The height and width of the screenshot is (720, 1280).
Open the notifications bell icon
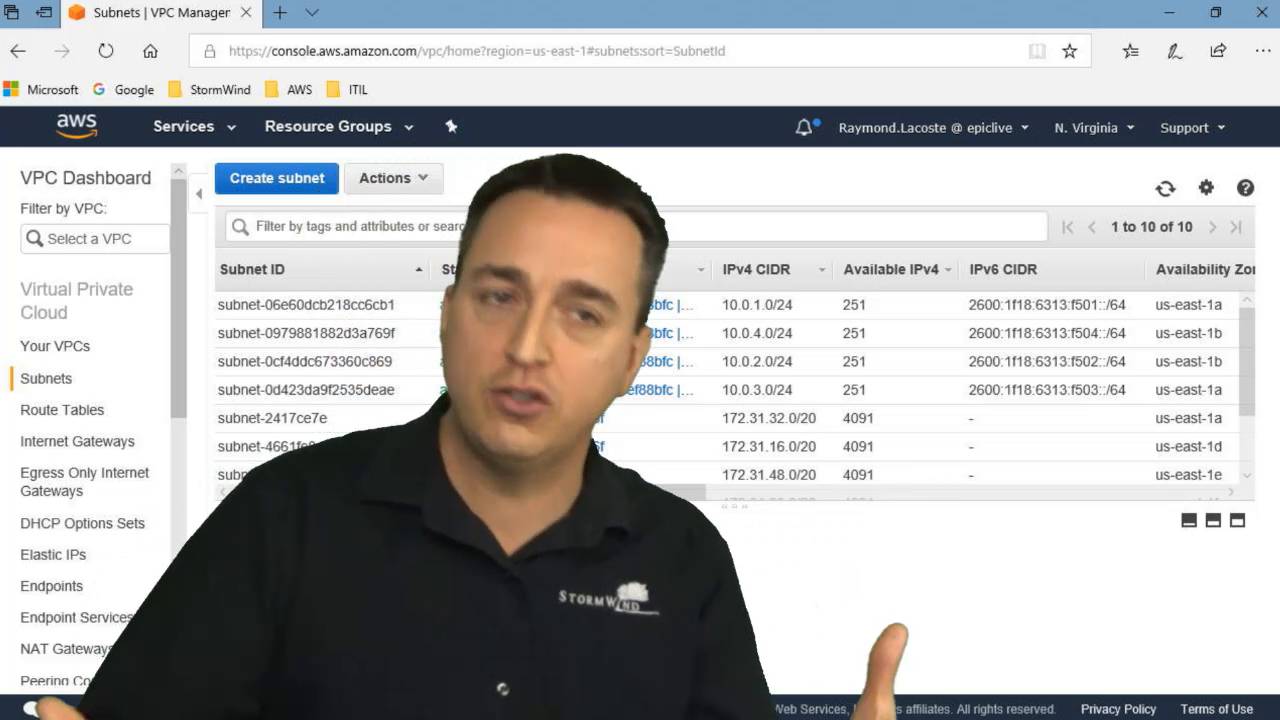click(x=804, y=127)
